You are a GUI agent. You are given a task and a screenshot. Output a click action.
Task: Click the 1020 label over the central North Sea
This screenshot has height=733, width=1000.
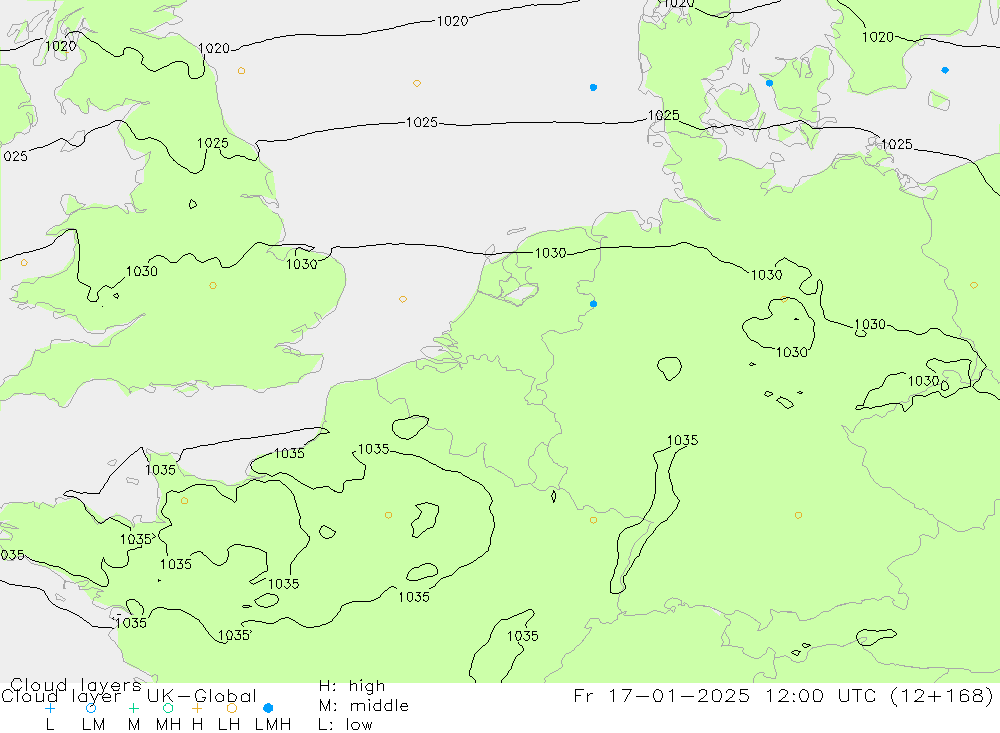pos(452,21)
